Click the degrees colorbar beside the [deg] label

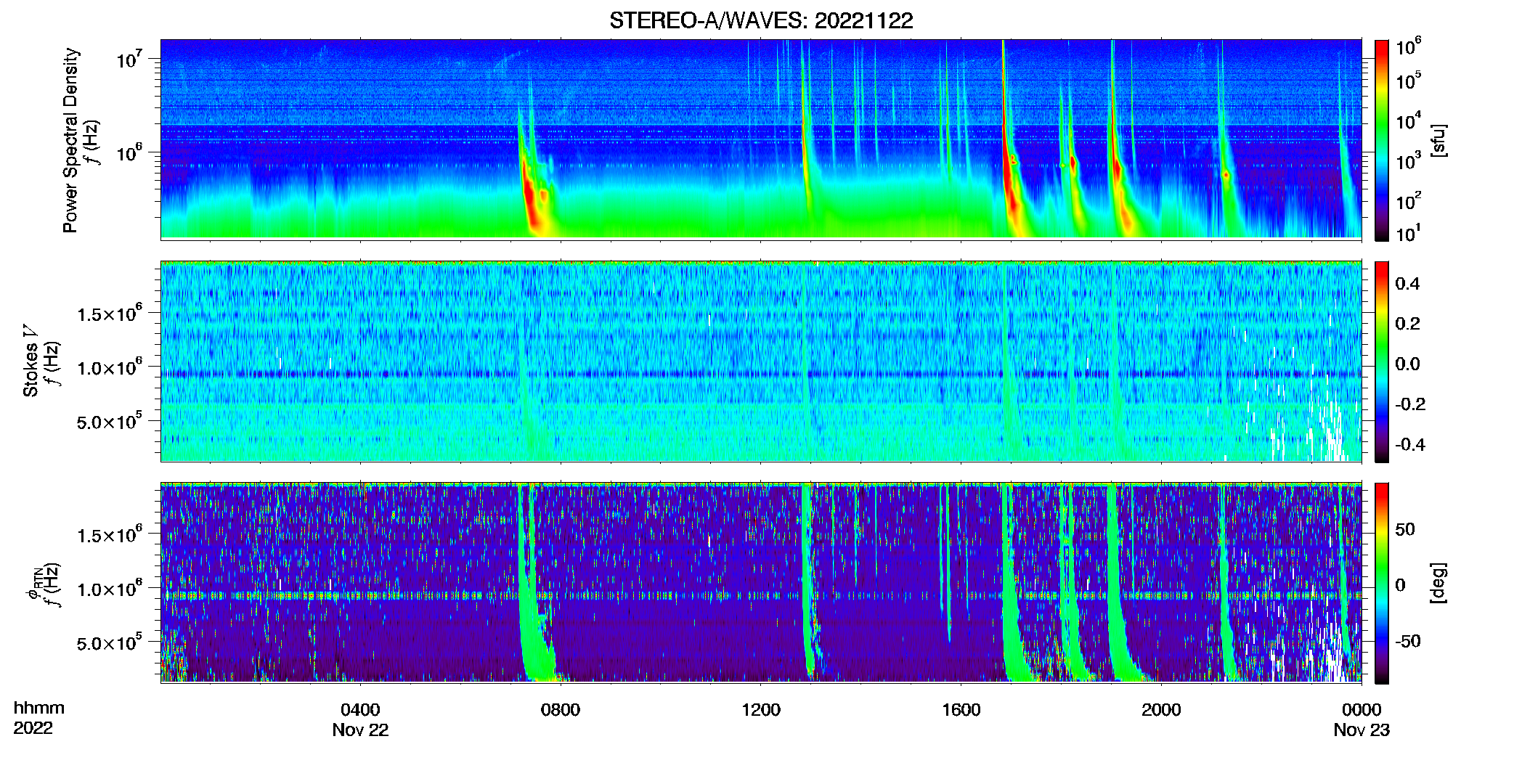pyautogui.click(x=1381, y=583)
